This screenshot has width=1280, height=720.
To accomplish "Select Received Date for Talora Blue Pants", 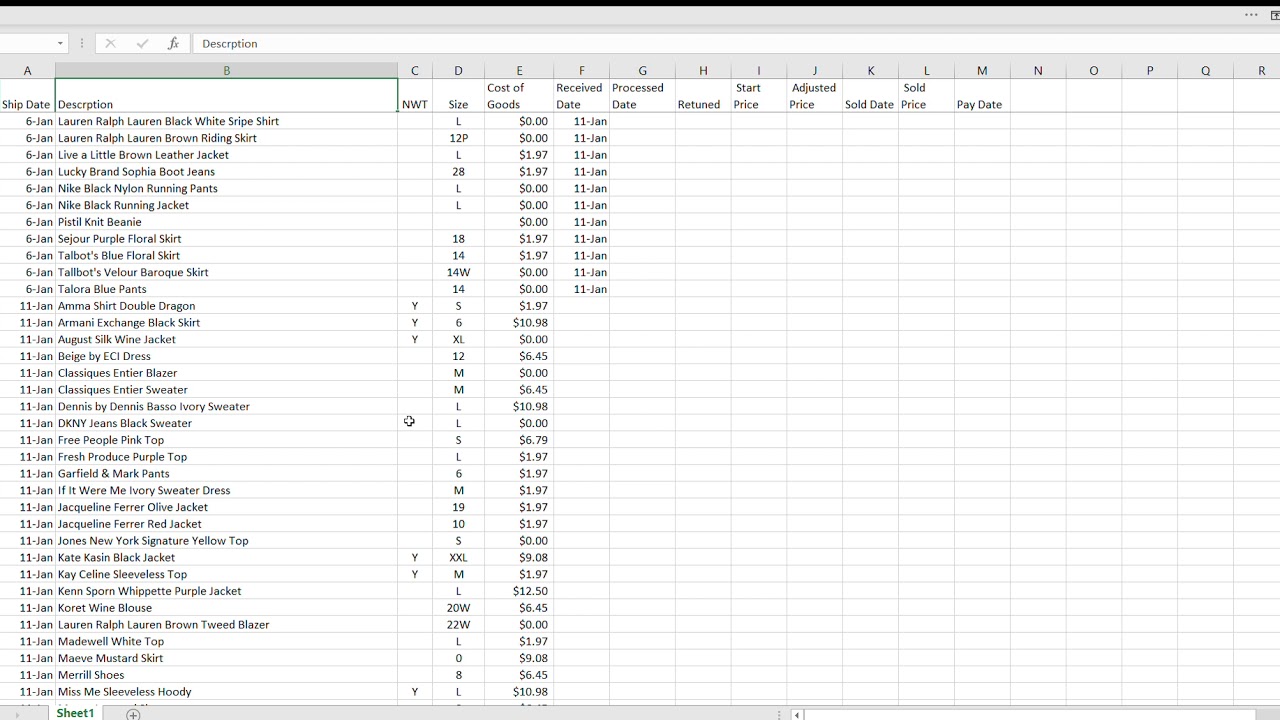I will [581, 289].
